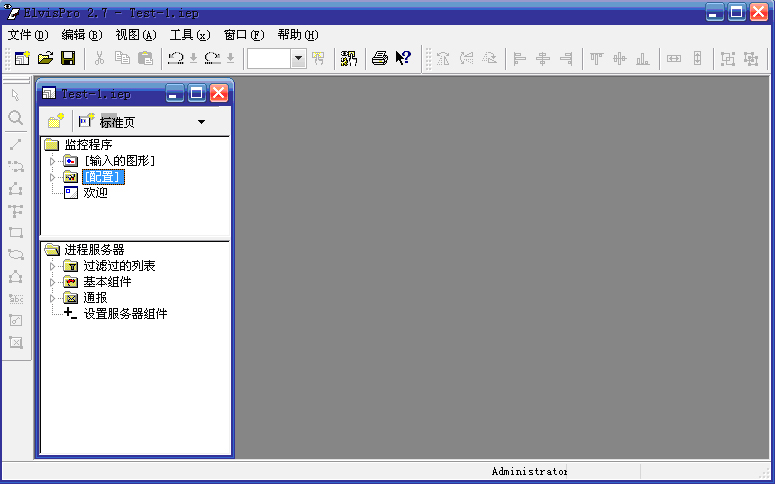Open the toolbar zoom combo box dropdown

point(299,59)
